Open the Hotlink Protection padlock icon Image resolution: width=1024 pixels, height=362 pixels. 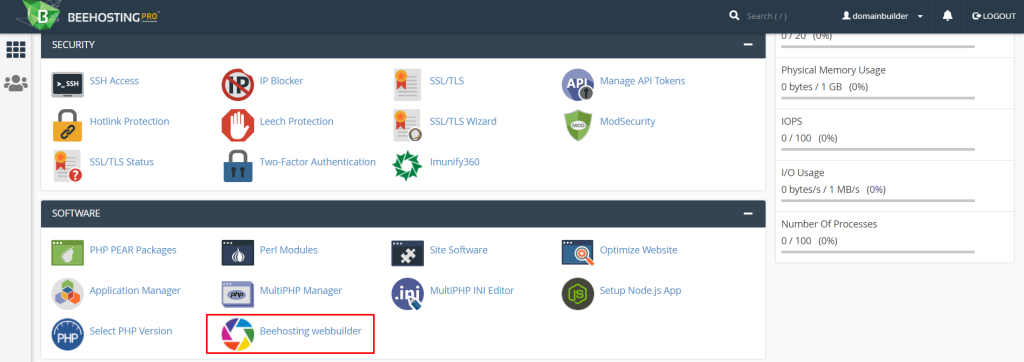click(x=67, y=125)
